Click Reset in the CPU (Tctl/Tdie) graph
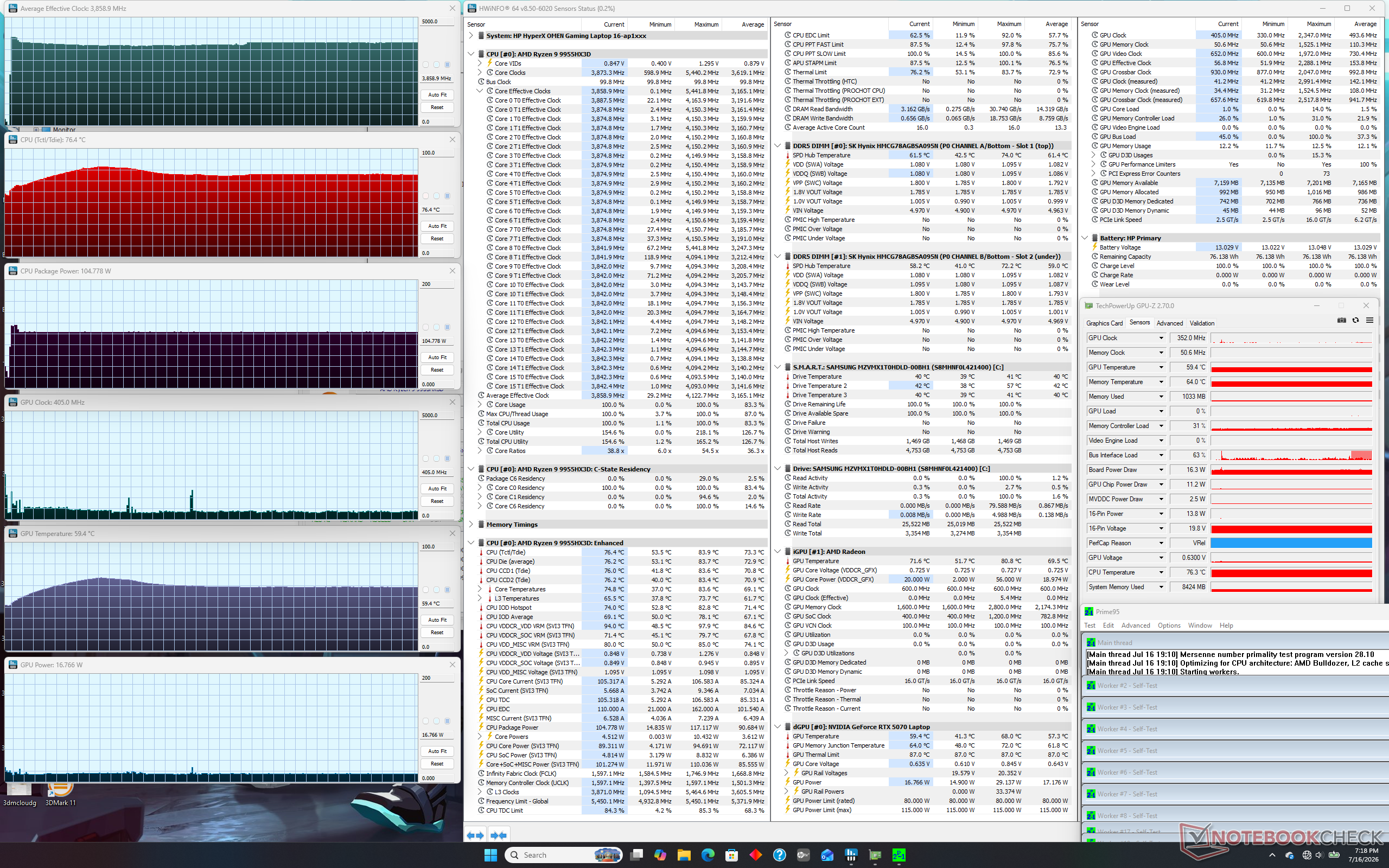Viewport: 1389px width, 868px height. [x=437, y=239]
